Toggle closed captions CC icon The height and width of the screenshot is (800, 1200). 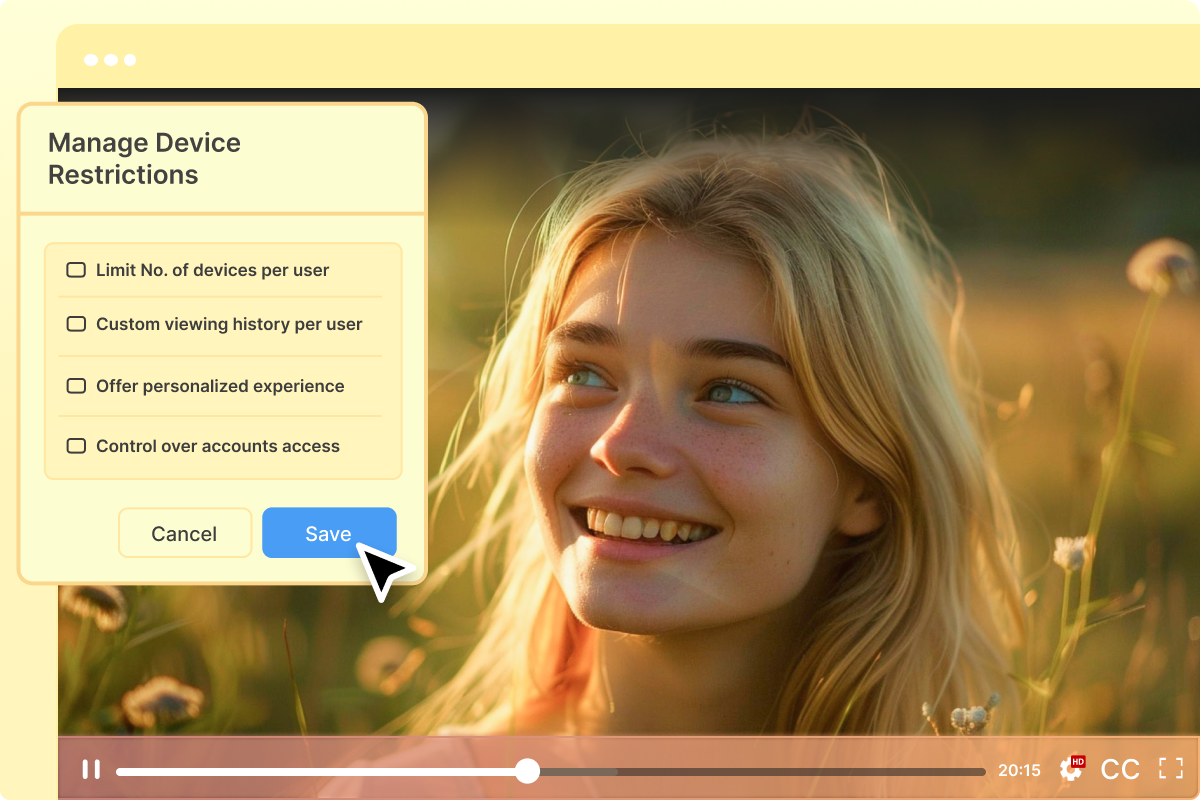1120,769
